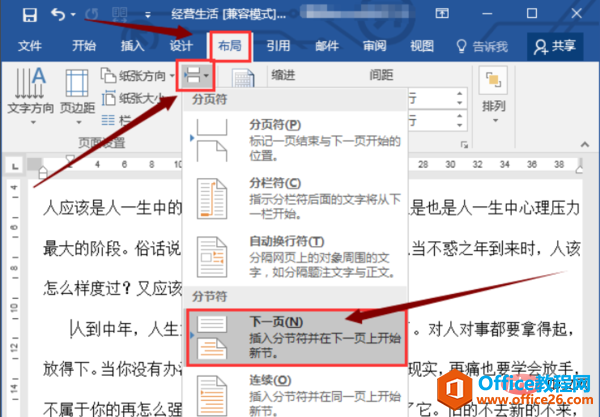This screenshot has height=417, width=600.
Task: Collapse the ribbon with the chevron
Action: pos(585,144)
